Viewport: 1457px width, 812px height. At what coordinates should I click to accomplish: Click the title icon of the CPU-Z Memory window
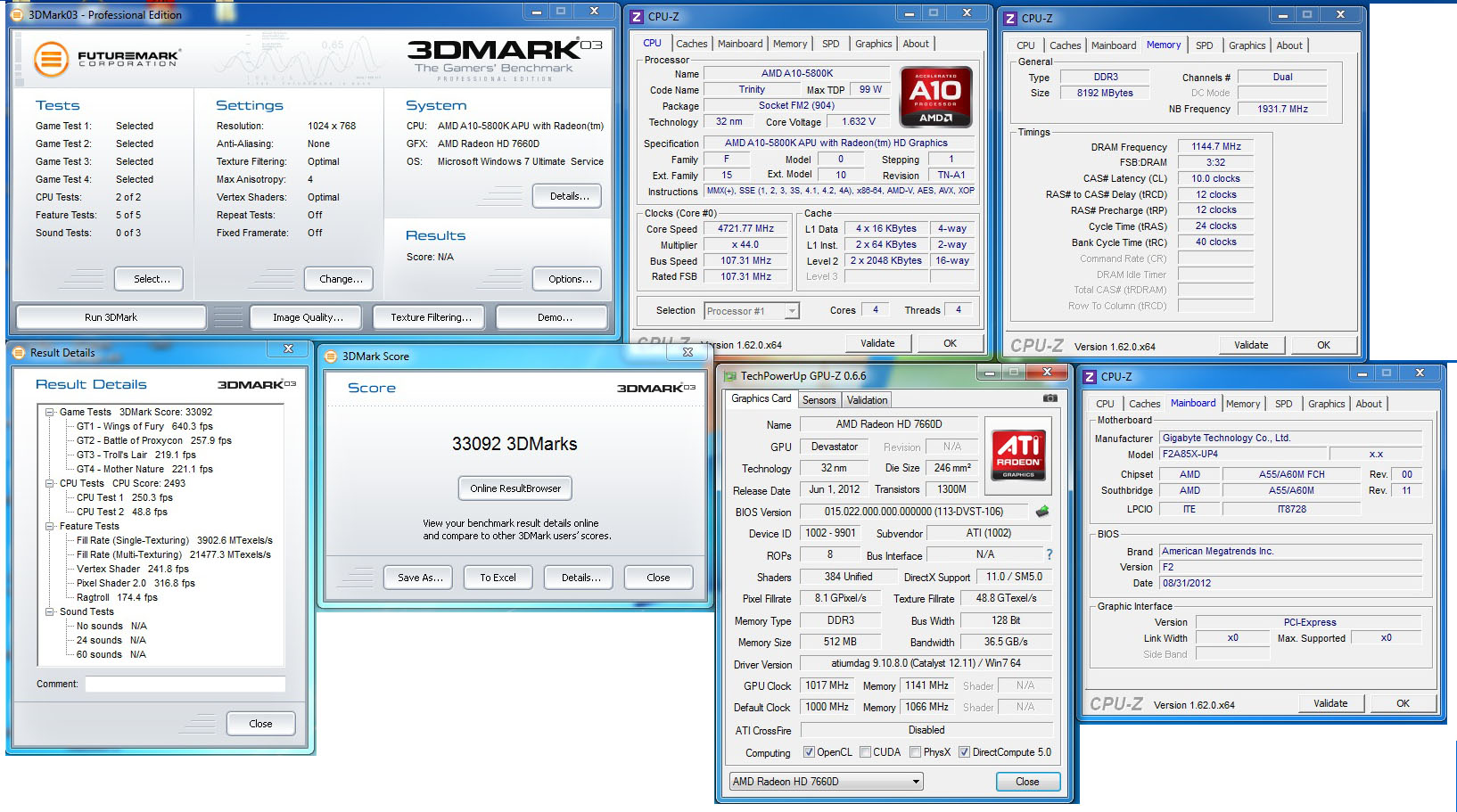pos(1010,18)
